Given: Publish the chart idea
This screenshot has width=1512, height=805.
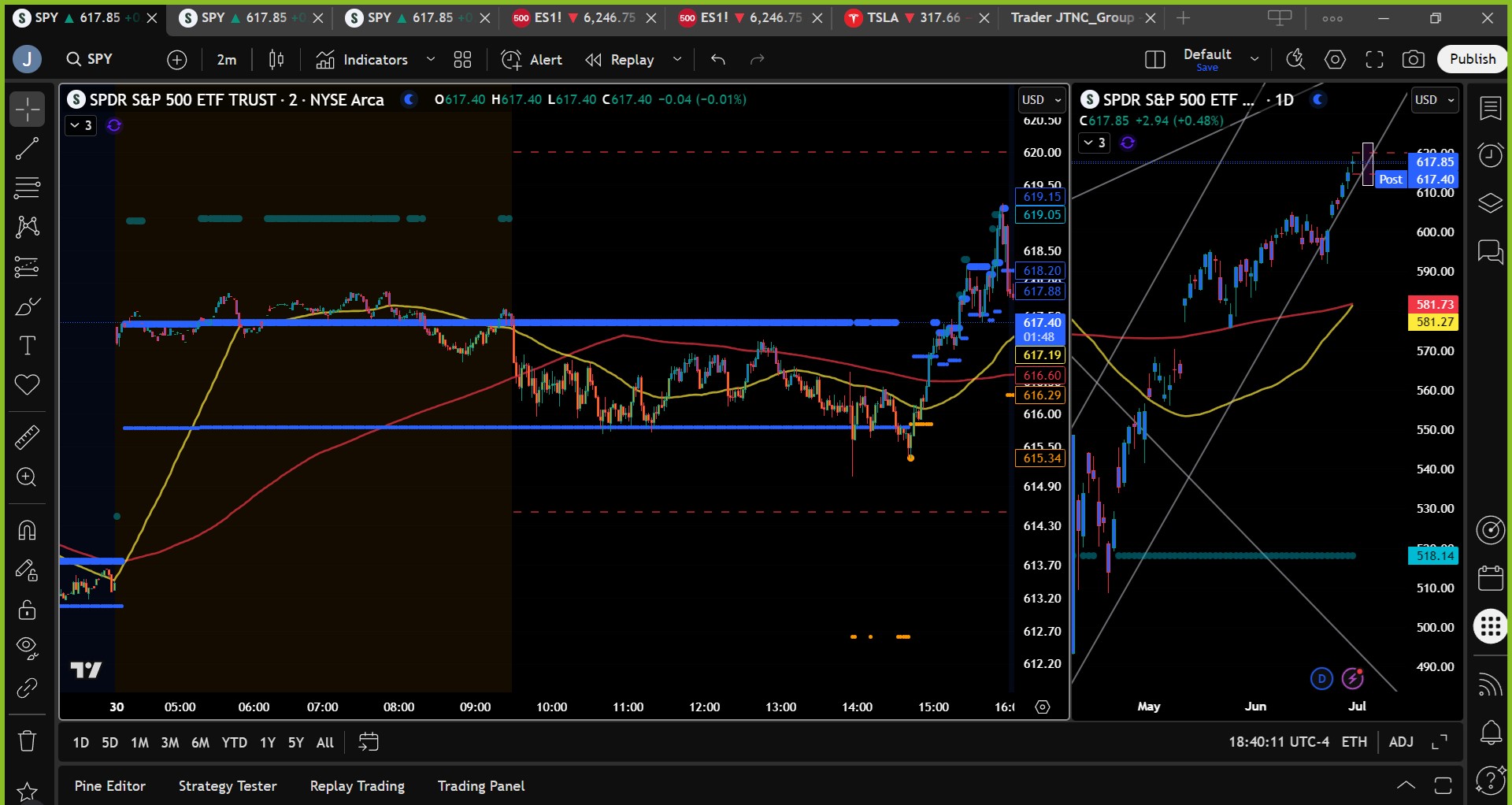Looking at the screenshot, I should tap(1473, 59).
